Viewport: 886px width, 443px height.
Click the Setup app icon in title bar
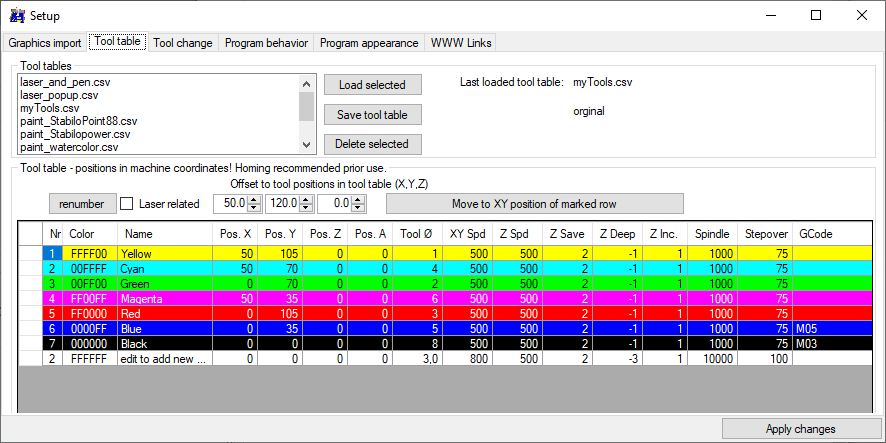(16, 15)
